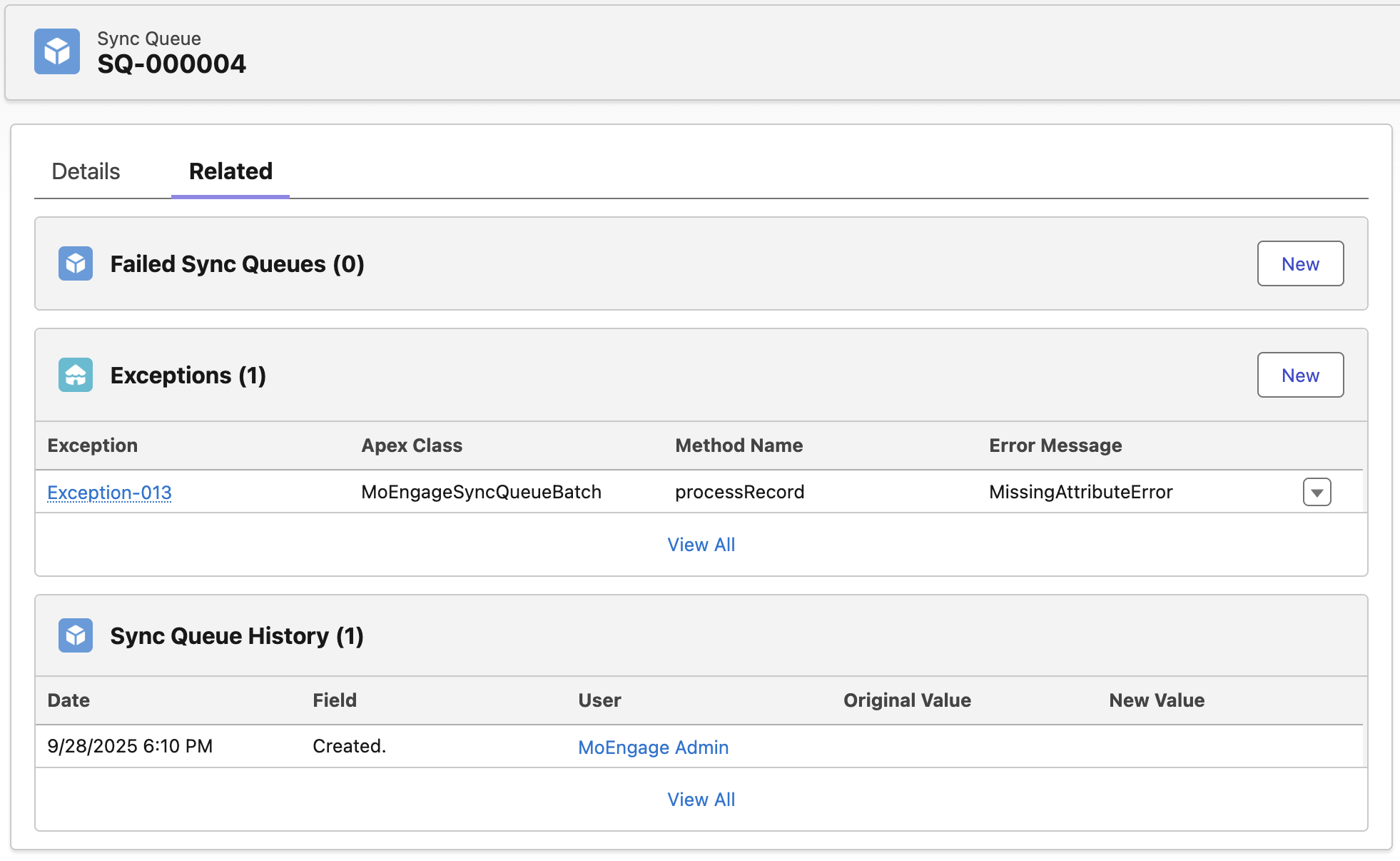Viewport: 1400px width, 861px height.
Task: Open the MoEngage Admin user profile link
Action: [x=653, y=747]
